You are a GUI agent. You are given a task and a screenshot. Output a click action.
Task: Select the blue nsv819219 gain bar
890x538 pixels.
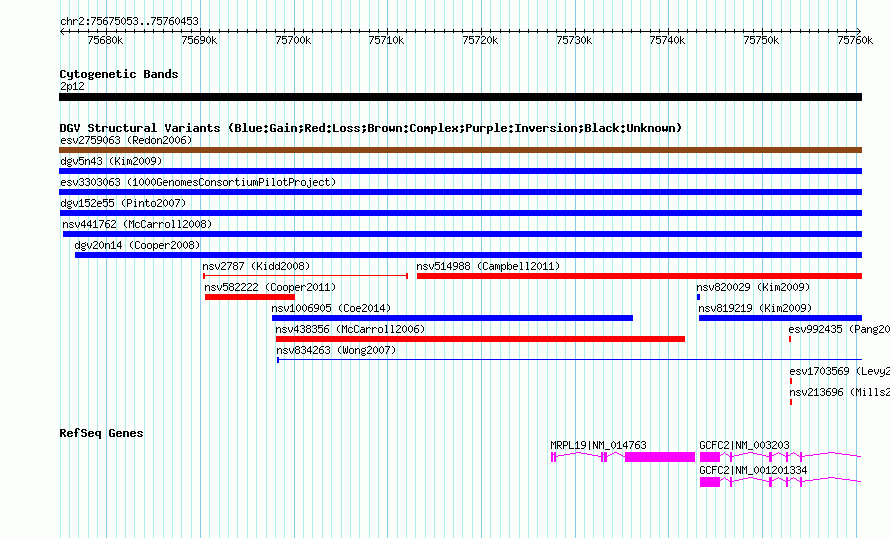point(780,318)
